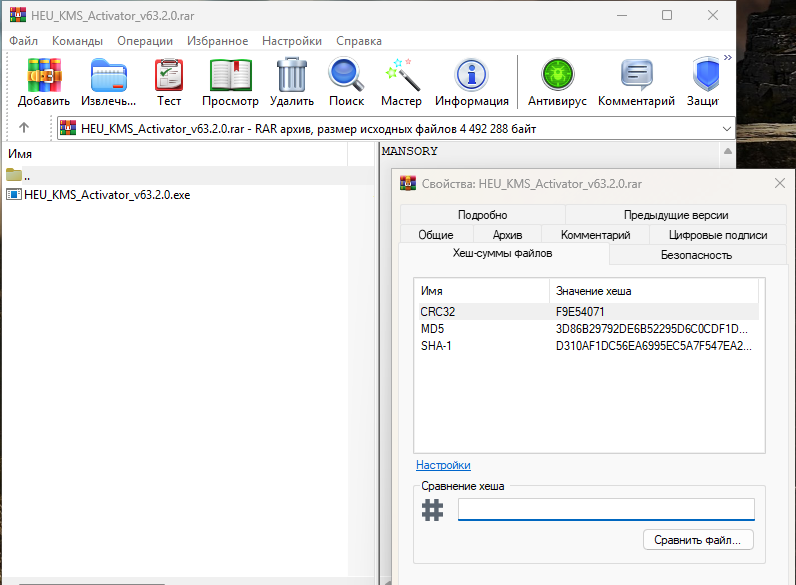Switch to the Подробно tab
796x585 pixels.
[483, 215]
